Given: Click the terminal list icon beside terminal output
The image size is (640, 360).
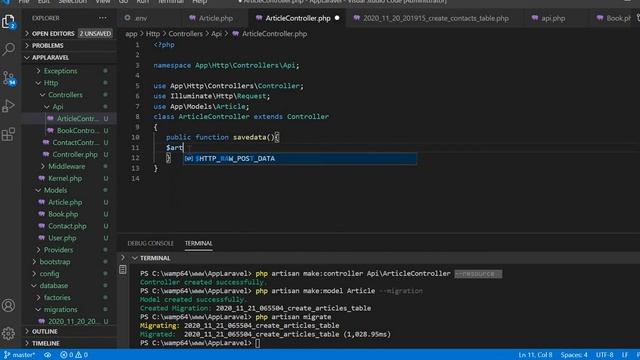Looking at the screenshot, I should pyautogui.click(x=123, y=269).
